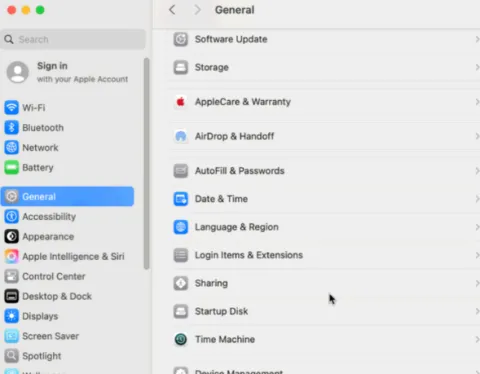Select Bluetooth label in sidebar
Viewport: 480px width, 374px height.
pos(43,128)
